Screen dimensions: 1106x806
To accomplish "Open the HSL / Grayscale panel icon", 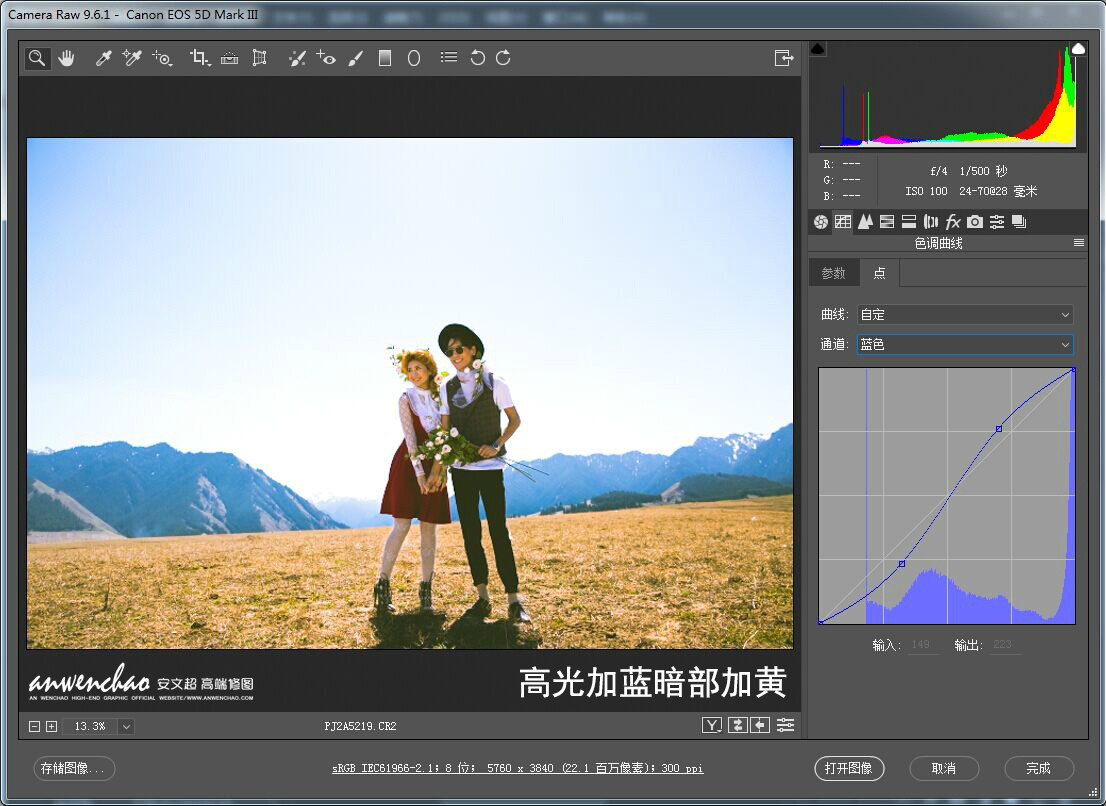I will [887, 222].
